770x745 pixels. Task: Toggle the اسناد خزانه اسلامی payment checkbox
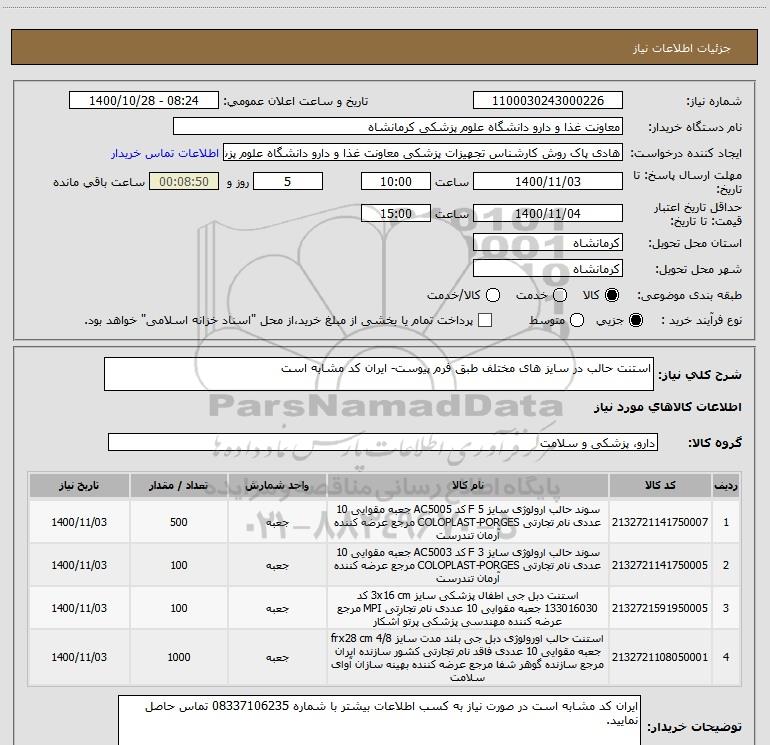(485, 320)
